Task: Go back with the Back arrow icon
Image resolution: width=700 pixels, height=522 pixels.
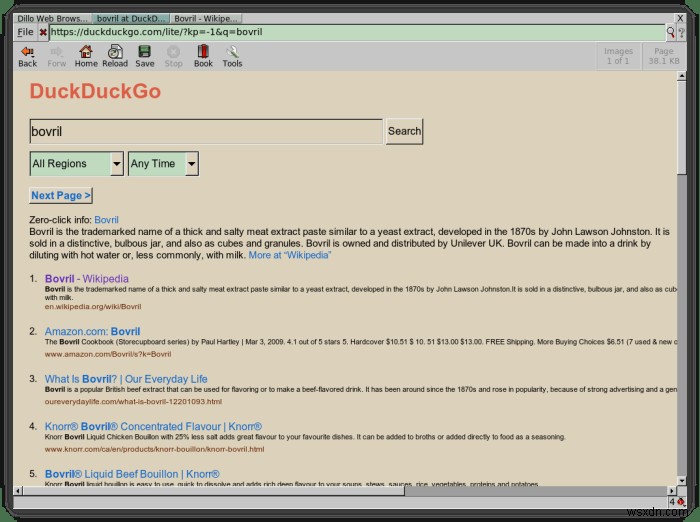Action: (27, 56)
